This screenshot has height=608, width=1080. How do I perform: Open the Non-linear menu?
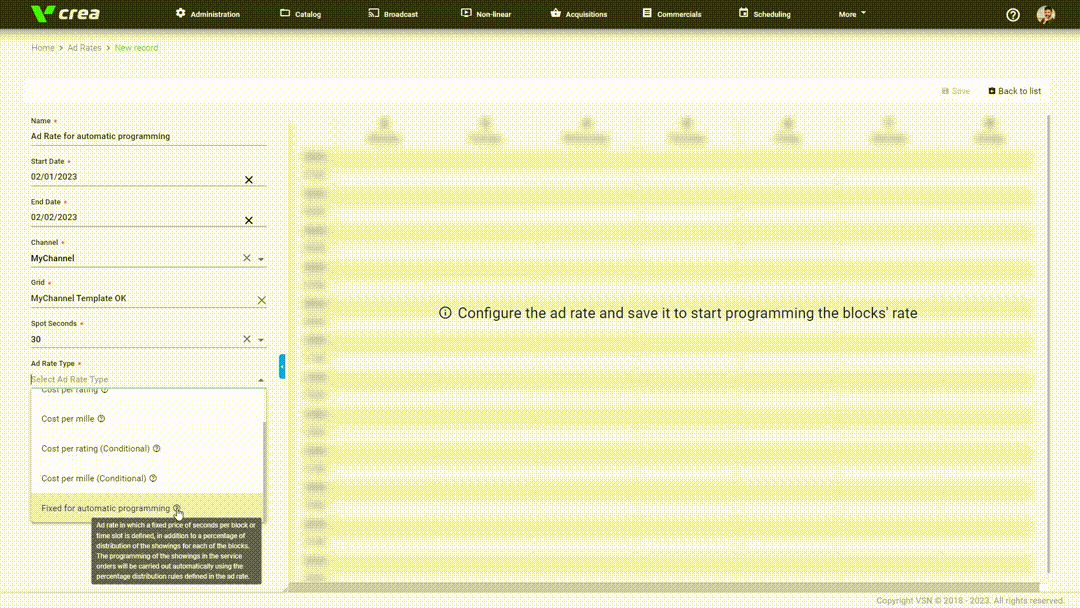486,14
